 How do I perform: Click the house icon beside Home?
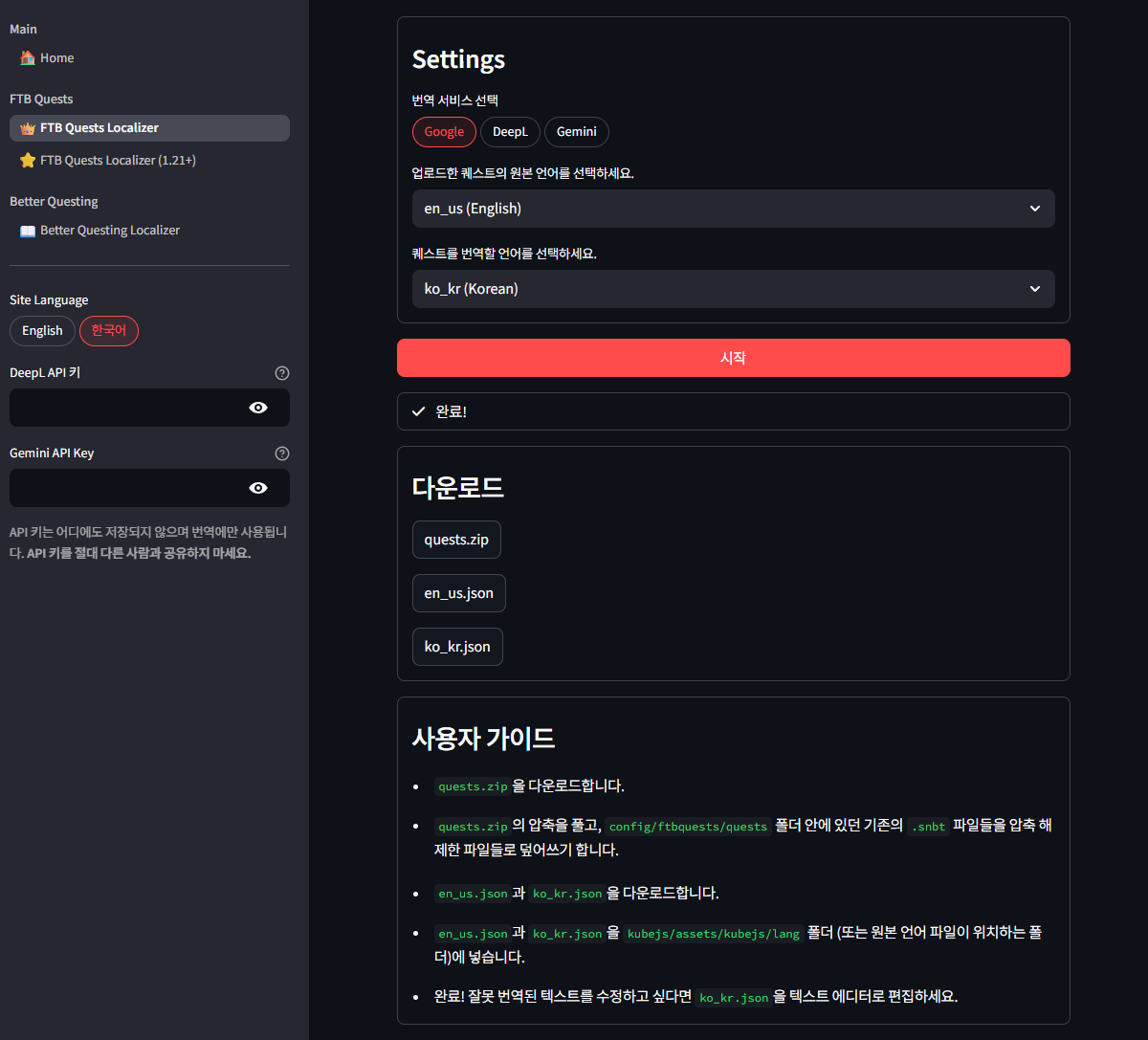click(x=28, y=58)
